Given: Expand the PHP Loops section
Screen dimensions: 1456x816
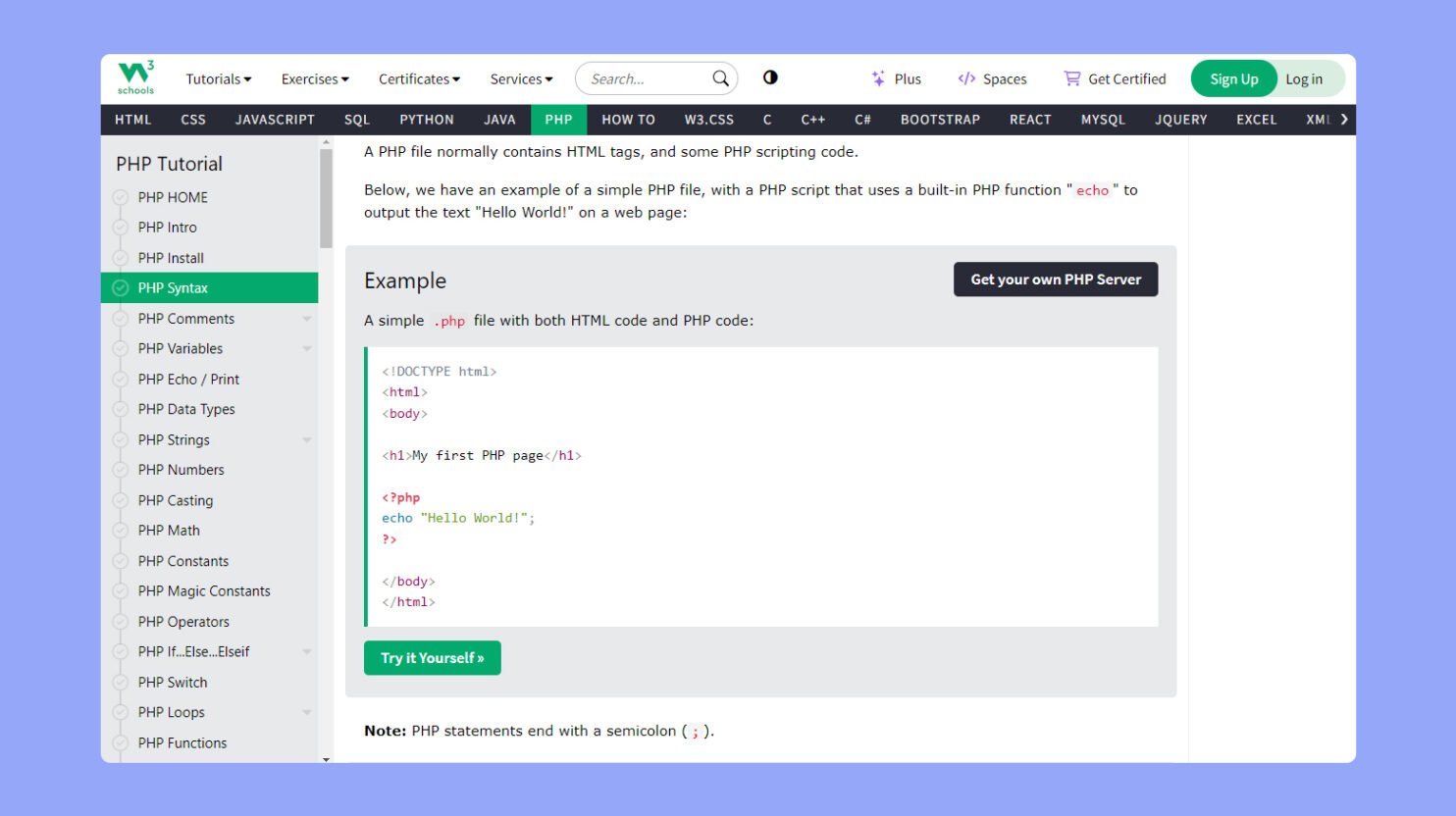Looking at the screenshot, I should (x=306, y=712).
